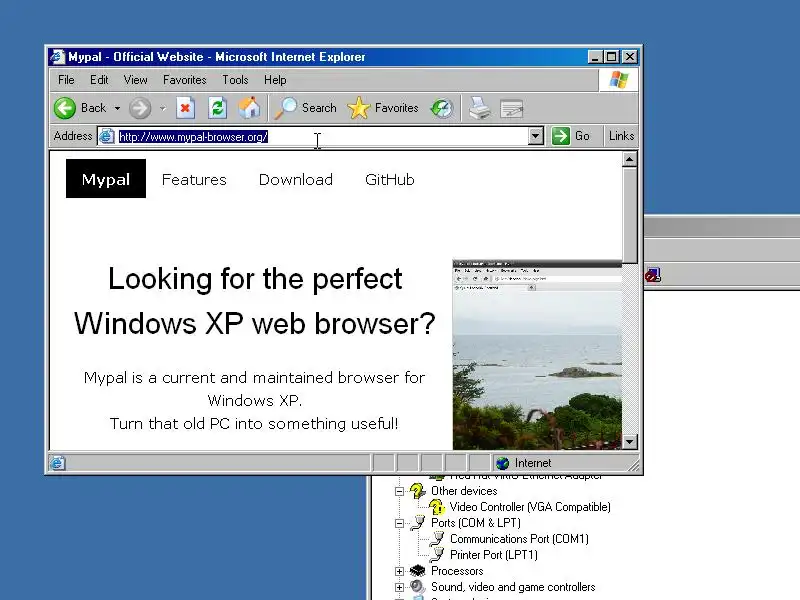Click the Mypal logo link
Image resolution: width=800 pixels, height=600 pixels.
[106, 179]
